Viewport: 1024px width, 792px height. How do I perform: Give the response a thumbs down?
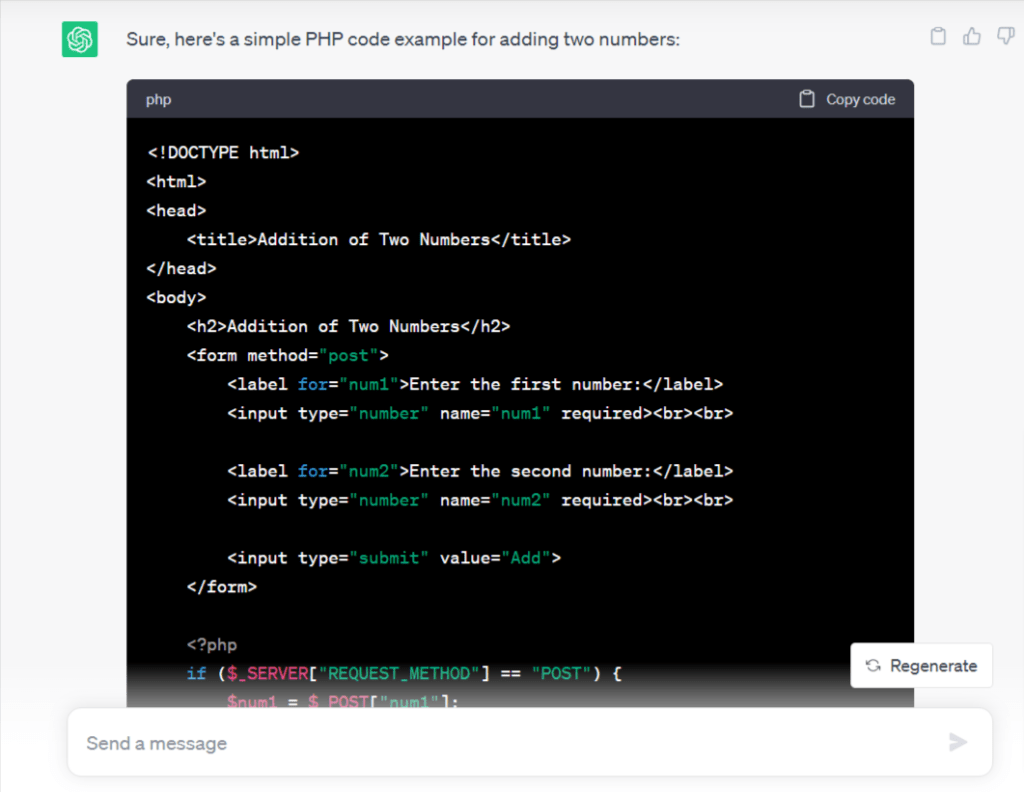tap(1006, 37)
